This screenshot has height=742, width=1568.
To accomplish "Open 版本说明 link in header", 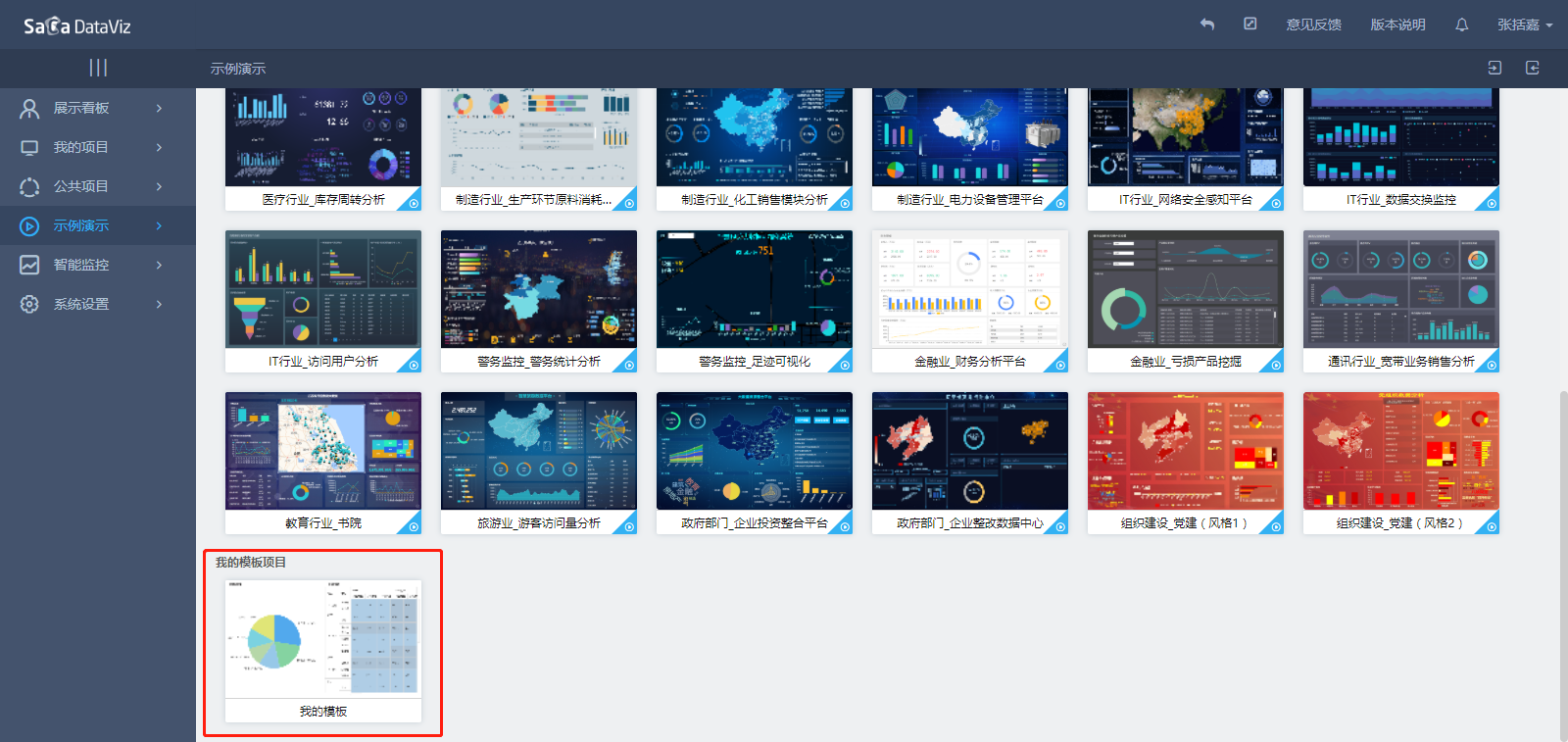I will tap(1397, 25).
